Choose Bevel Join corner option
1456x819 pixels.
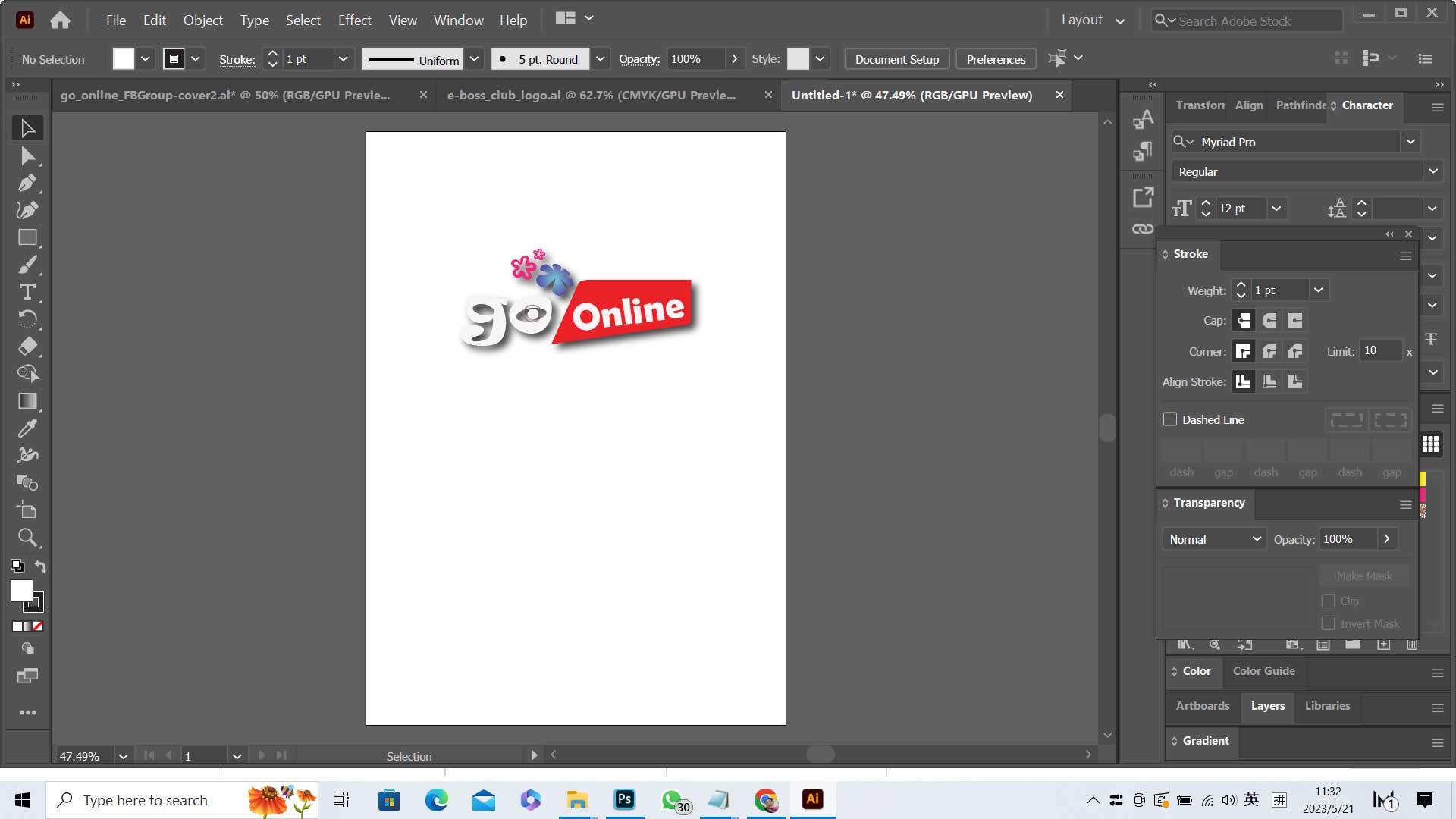[x=1295, y=351]
